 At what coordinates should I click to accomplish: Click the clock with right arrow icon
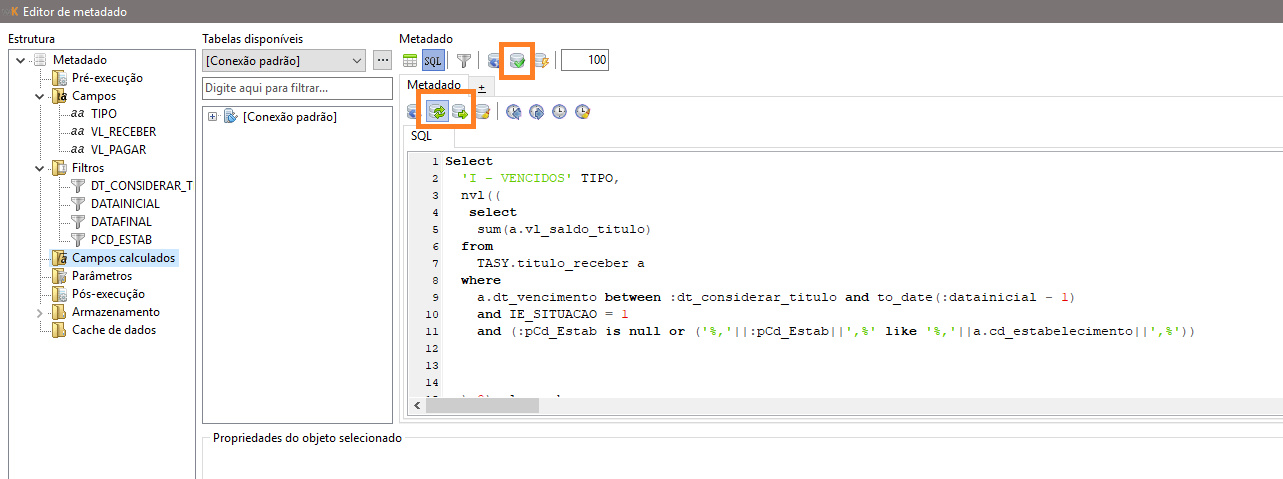536,111
